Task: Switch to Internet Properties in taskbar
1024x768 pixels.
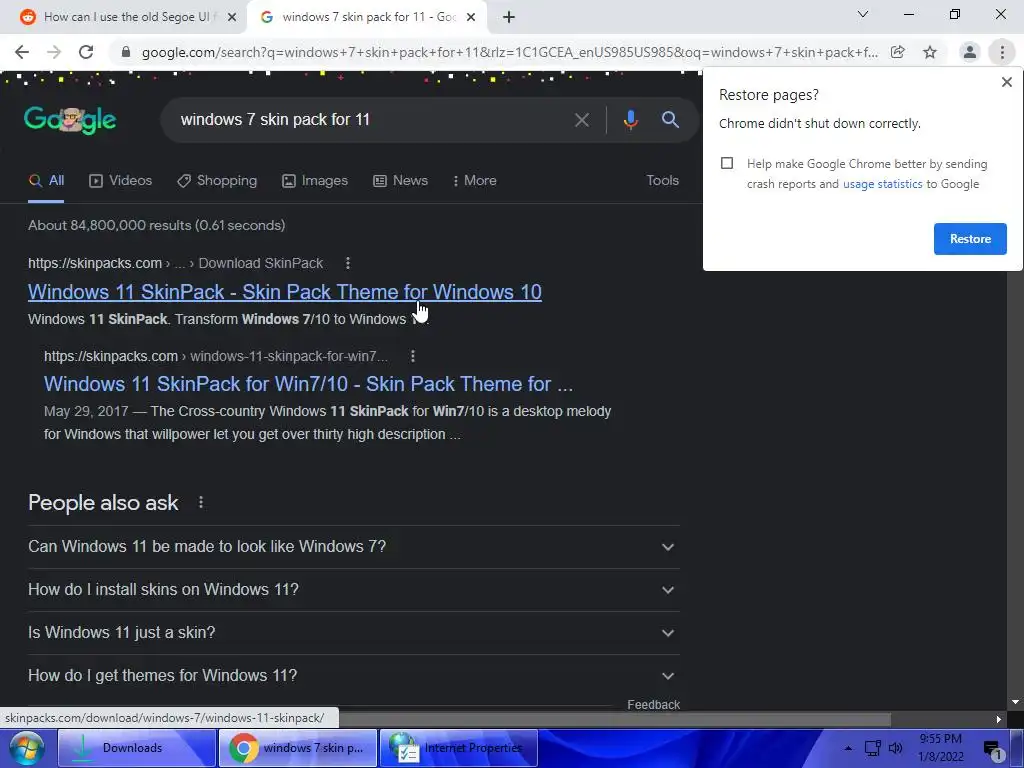Action: pyautogui.click(x=458, y=748)
